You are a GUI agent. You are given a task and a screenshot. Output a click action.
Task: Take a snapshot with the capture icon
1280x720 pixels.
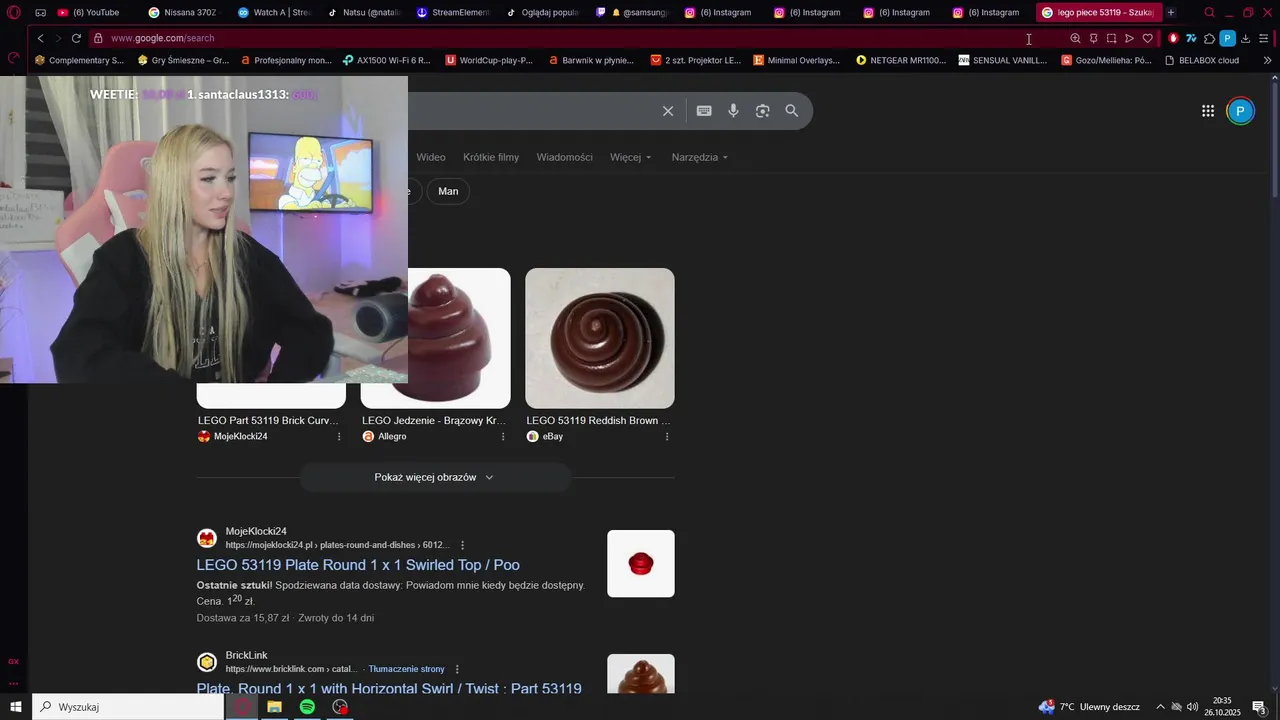1111,38
